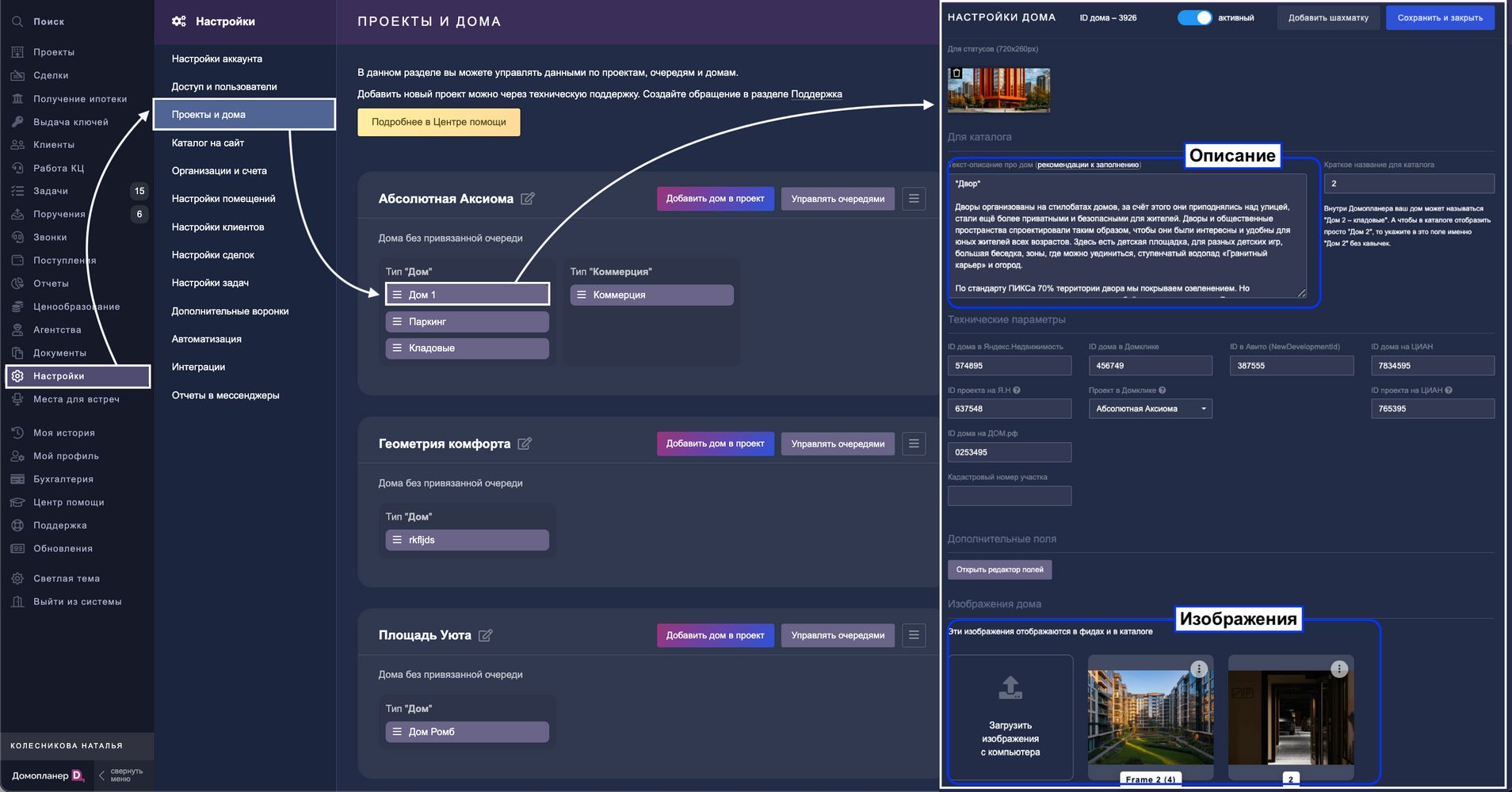The width and height of the screenshot is (1512, 792).
Task: Edit the Абсолютная Аксиома project name
Action: click(x=528, y=199)
